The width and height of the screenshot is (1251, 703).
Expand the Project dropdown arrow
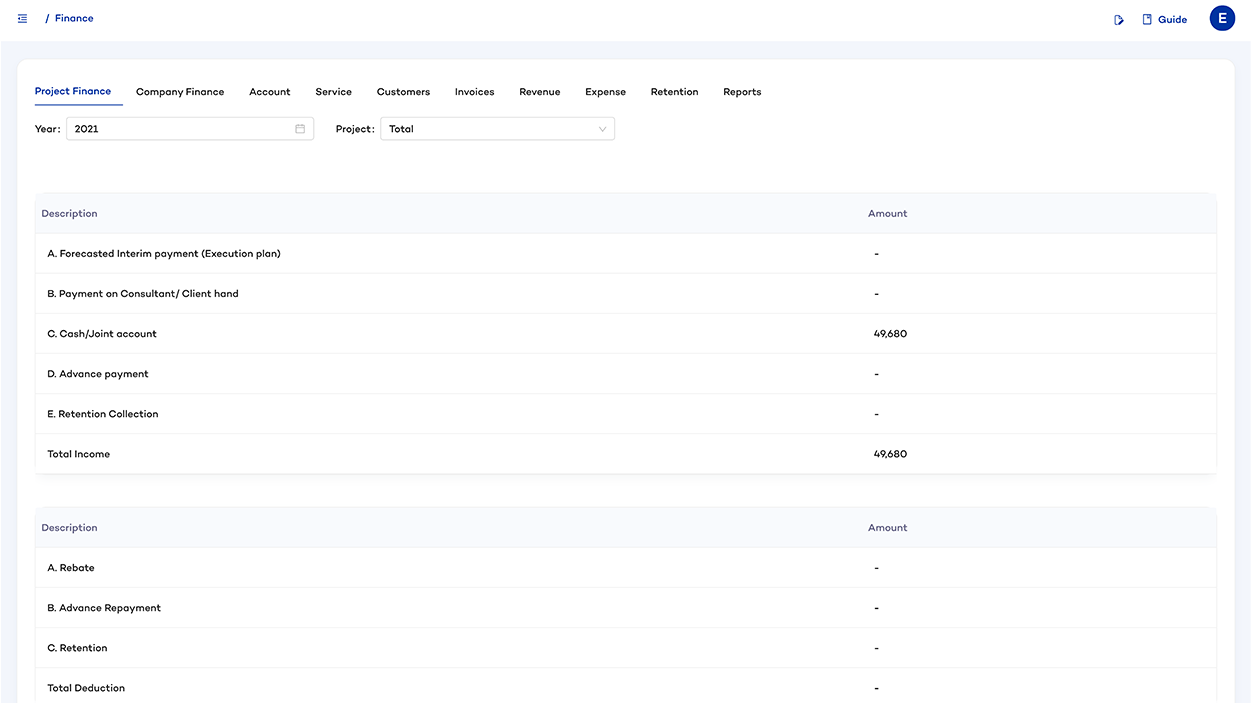[x=602, y=129]
